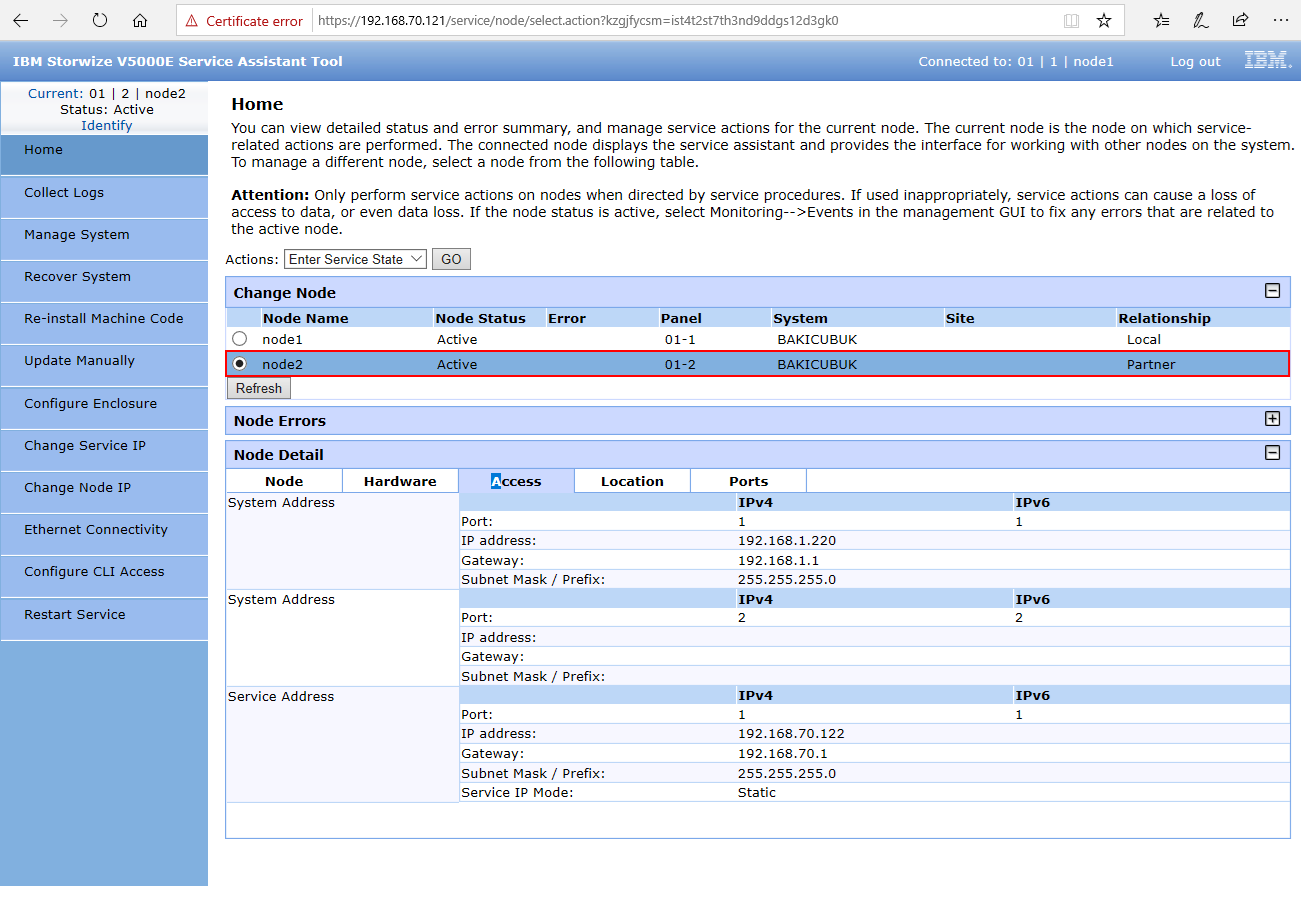Viewport: 1301px width, 900px height.
Task: Click the Share icon in browser toolbar
Action: 1241,20
